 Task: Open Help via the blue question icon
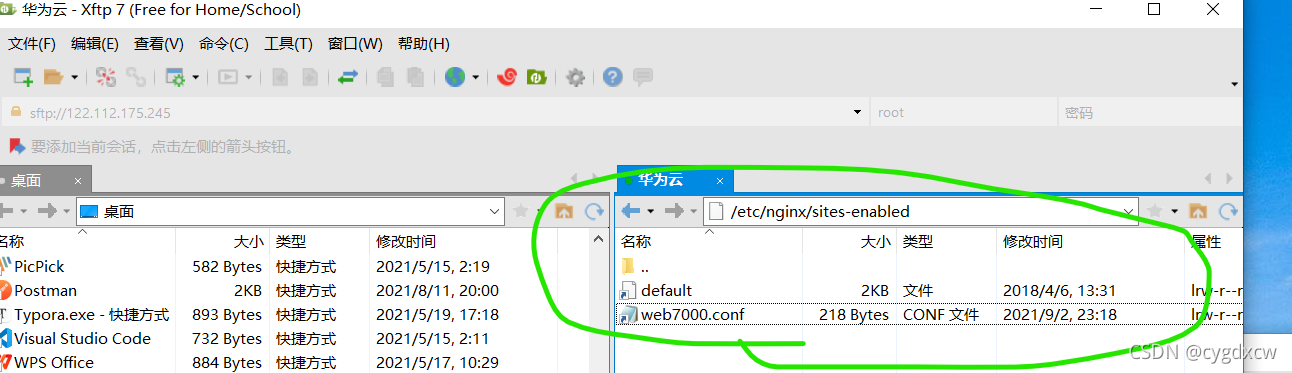tap(613, 77)
